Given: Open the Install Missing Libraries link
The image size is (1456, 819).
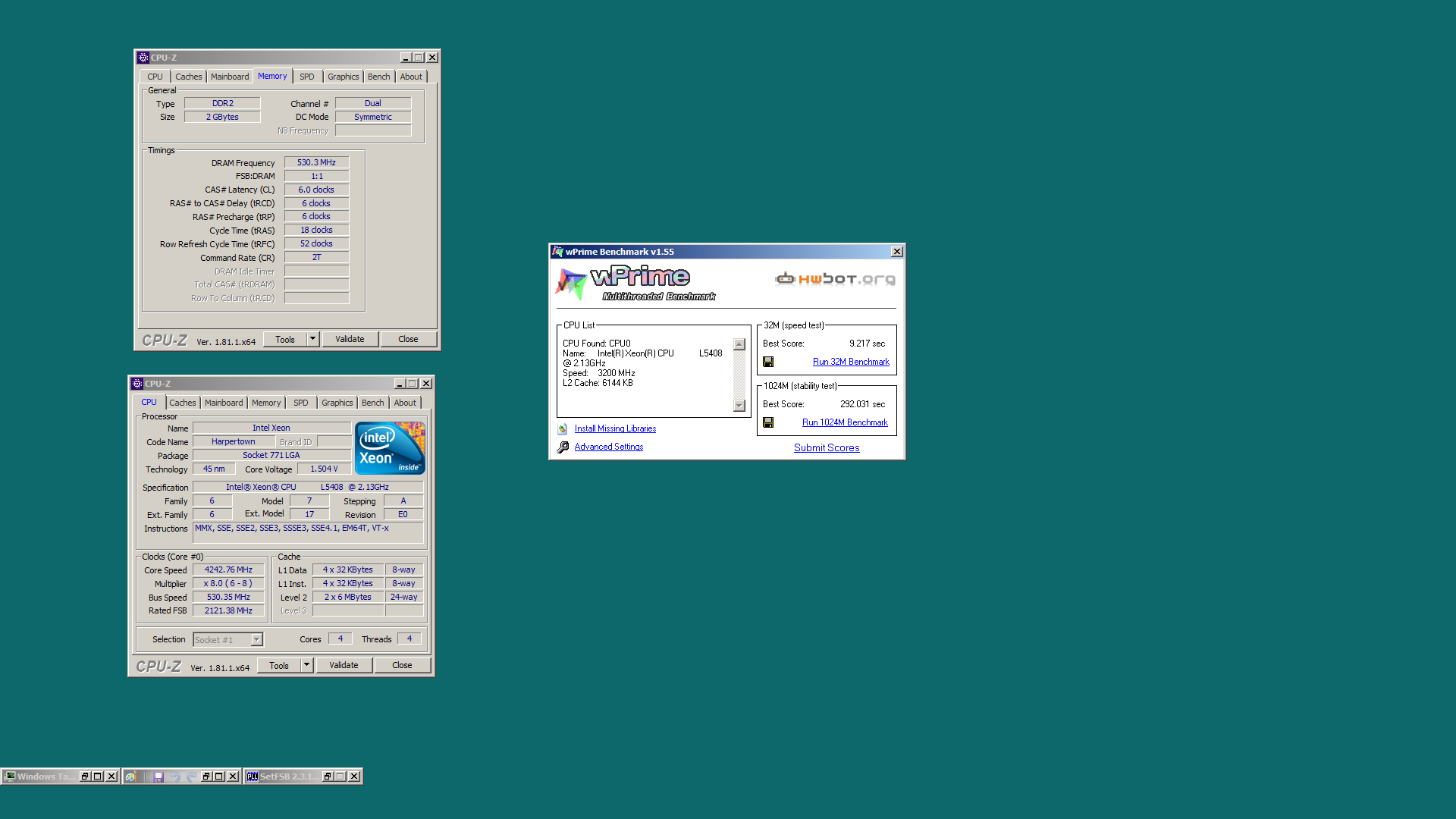Looking at the screenshot, I should click(615, 429).
